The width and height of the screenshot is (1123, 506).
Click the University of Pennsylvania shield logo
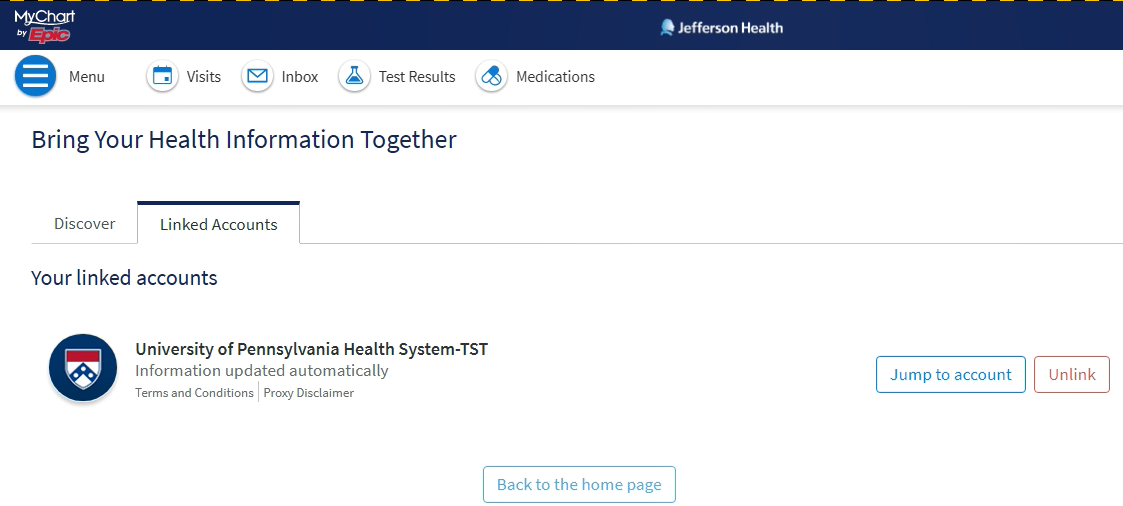83,368
